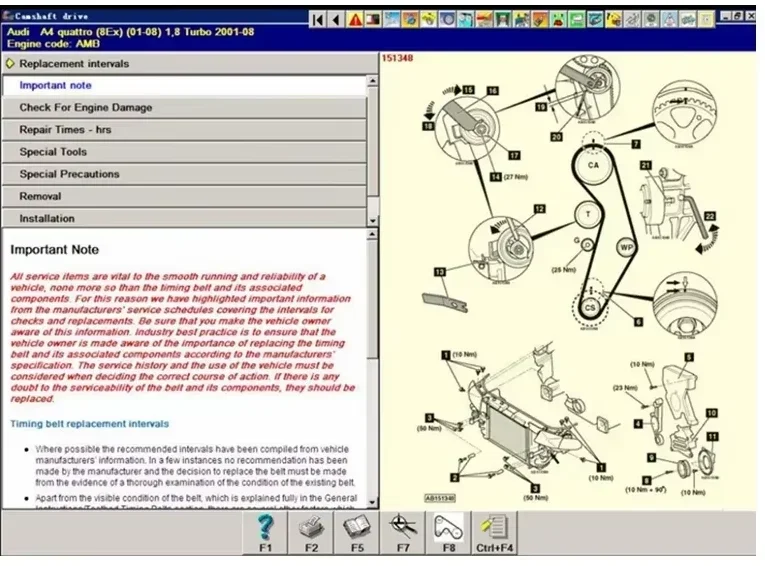Screen dimensions: 765x566
Task: Click the grey triangle toolbar icon
Action: tap(669, 20)
